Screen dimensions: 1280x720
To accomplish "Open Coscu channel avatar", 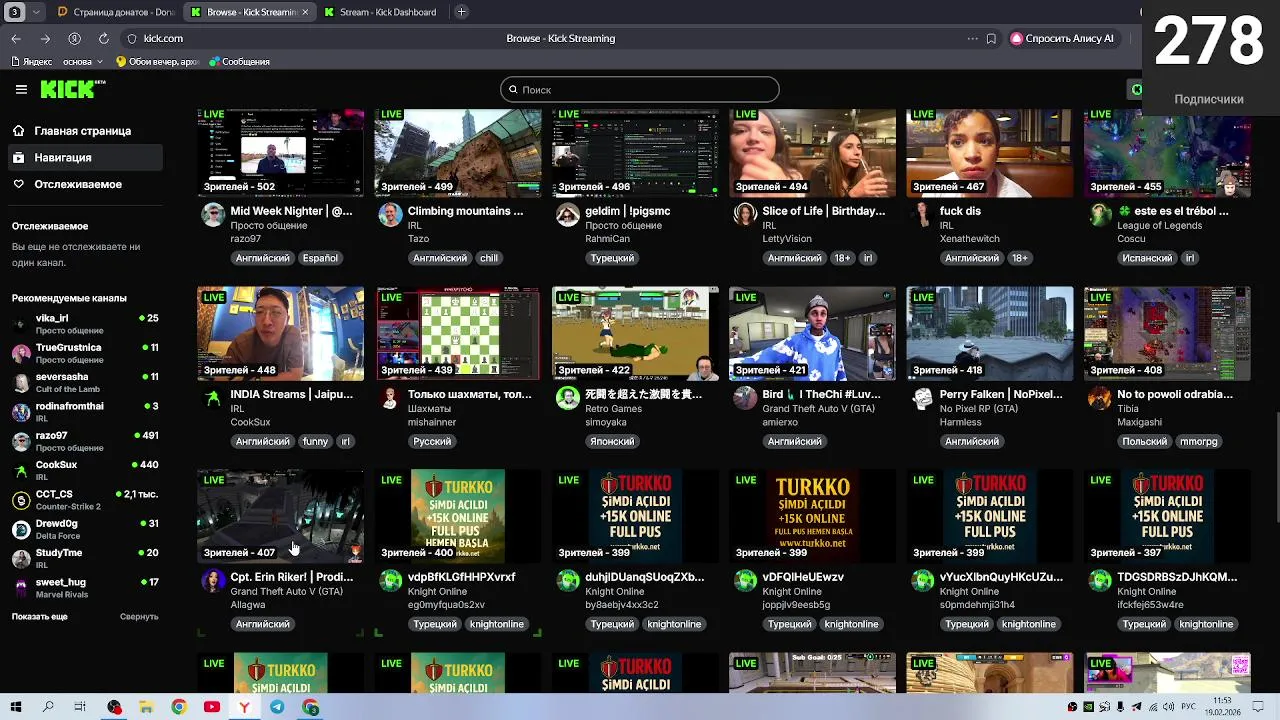I will 1100,215.
